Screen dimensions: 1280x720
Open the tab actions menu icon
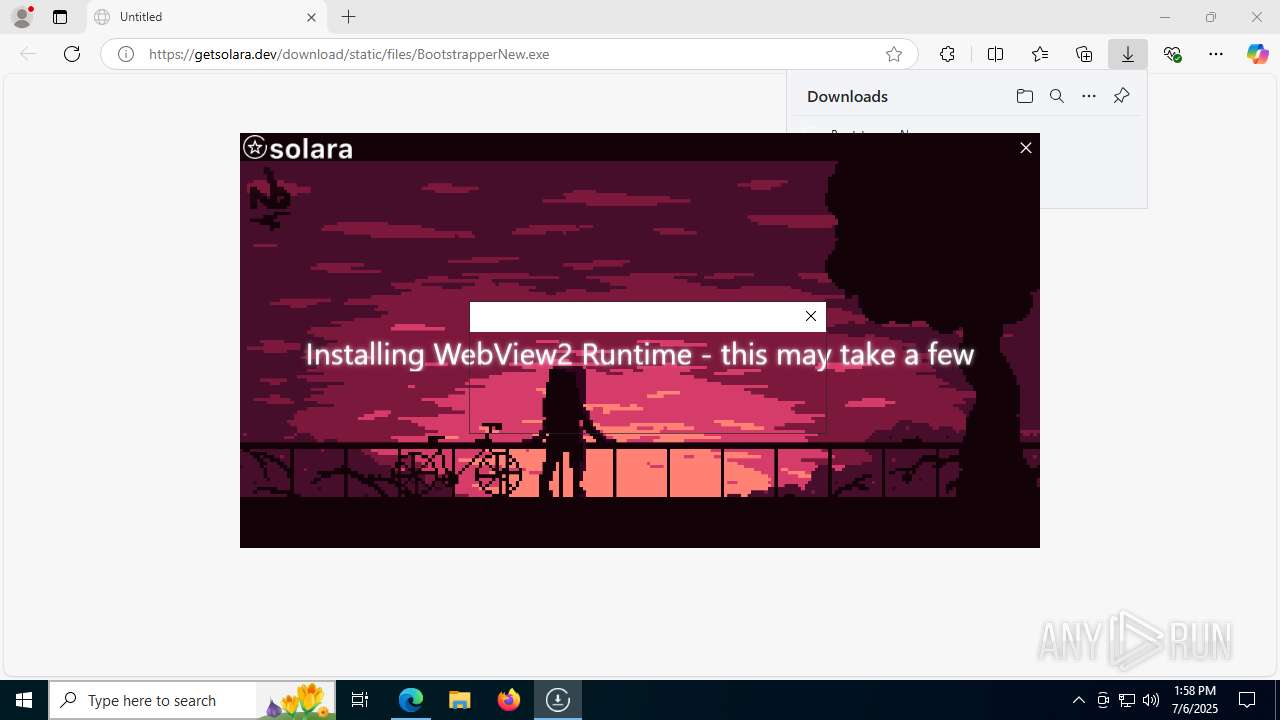(x=60, y=17)
